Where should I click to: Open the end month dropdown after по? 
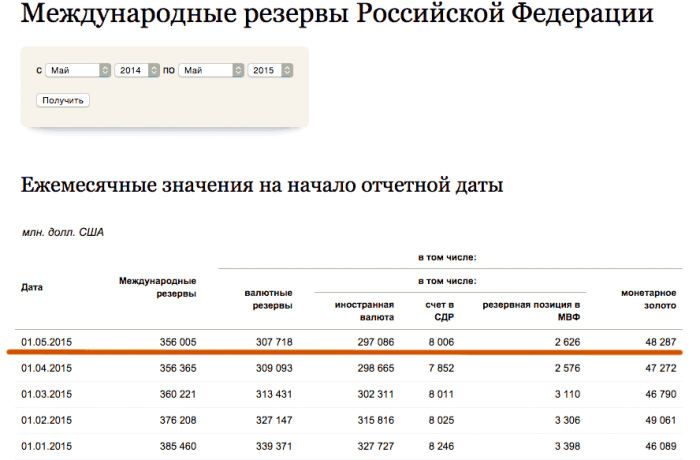click(211, 70)
